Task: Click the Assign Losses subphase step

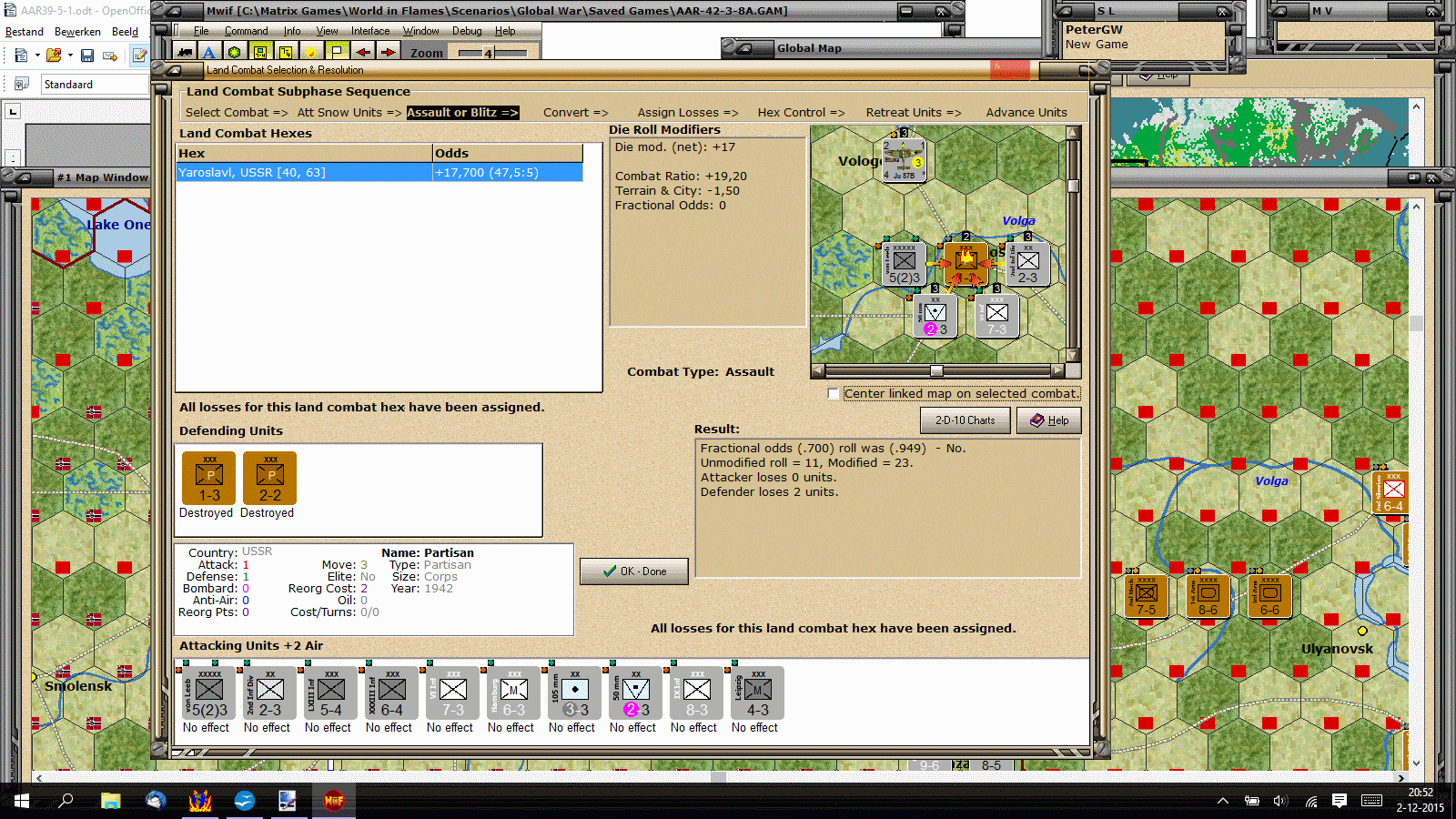Action: click(688, 113)
